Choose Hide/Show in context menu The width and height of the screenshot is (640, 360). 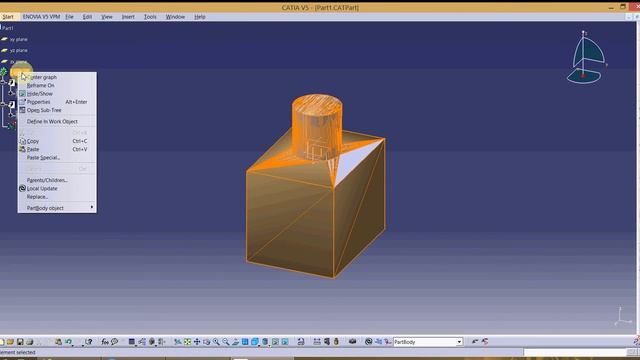point(57,93)
